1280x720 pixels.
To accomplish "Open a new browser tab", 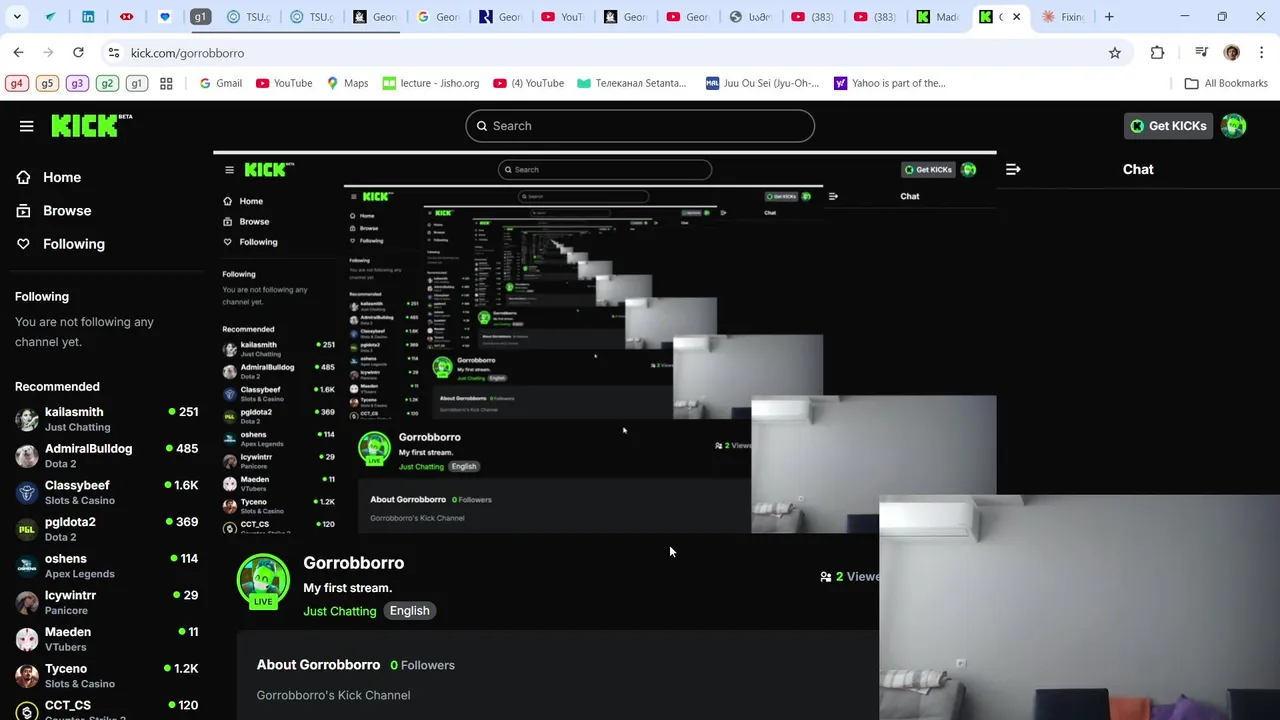I will [1109, 17].
